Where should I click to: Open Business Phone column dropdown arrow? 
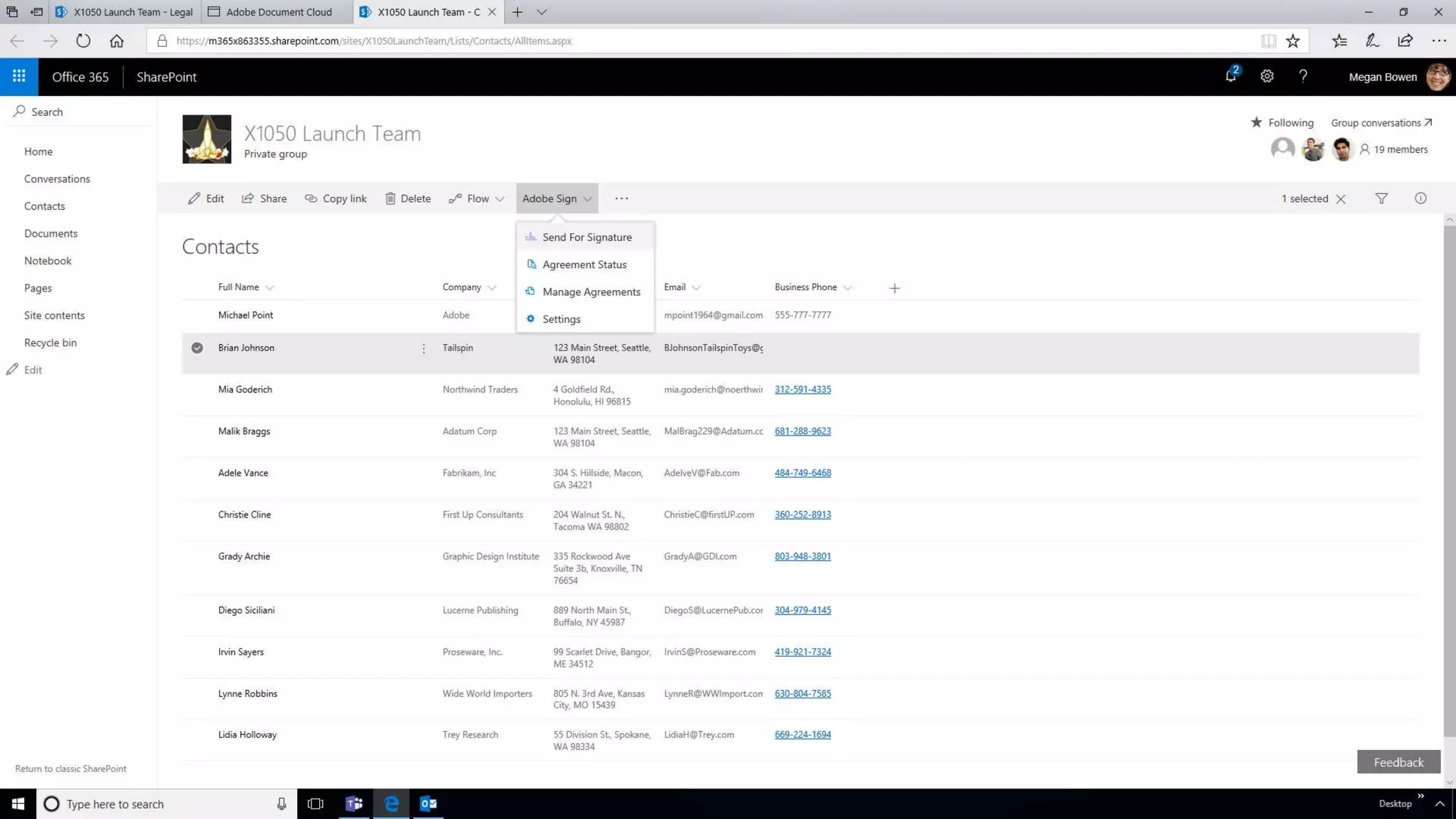point(847,288)
